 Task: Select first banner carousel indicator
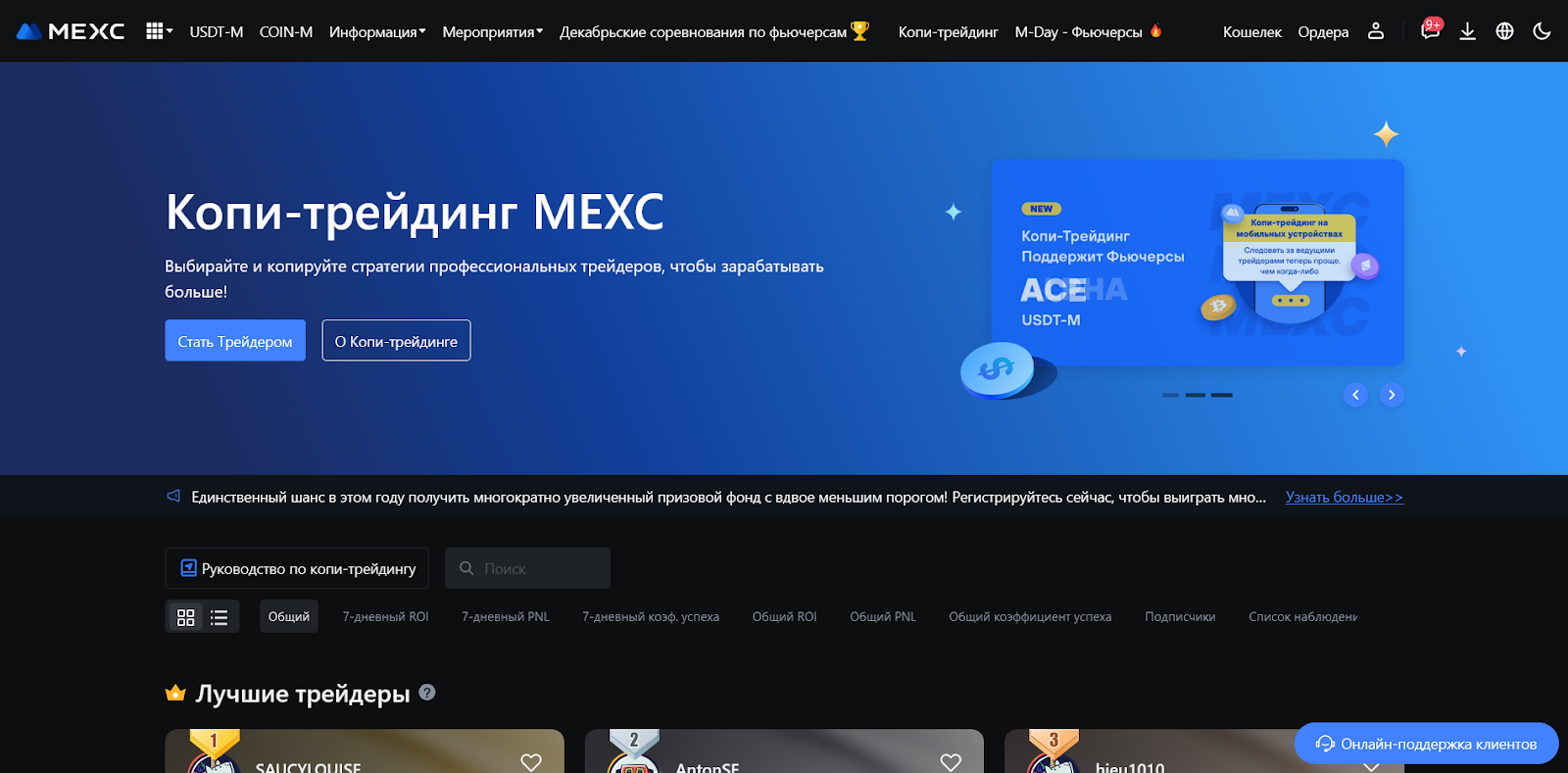1170,395
